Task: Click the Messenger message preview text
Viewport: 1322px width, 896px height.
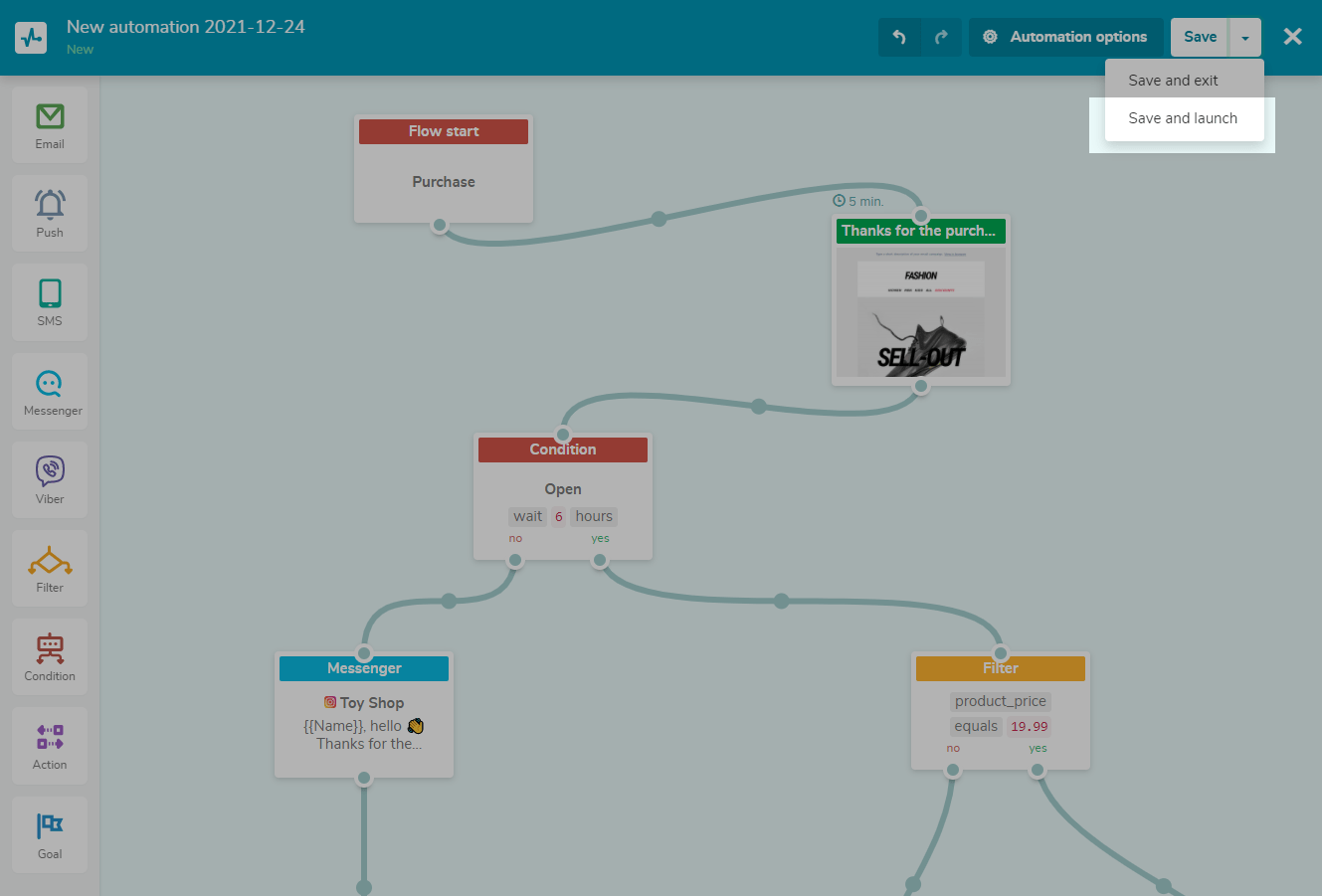Action: (x=364, y=735)
